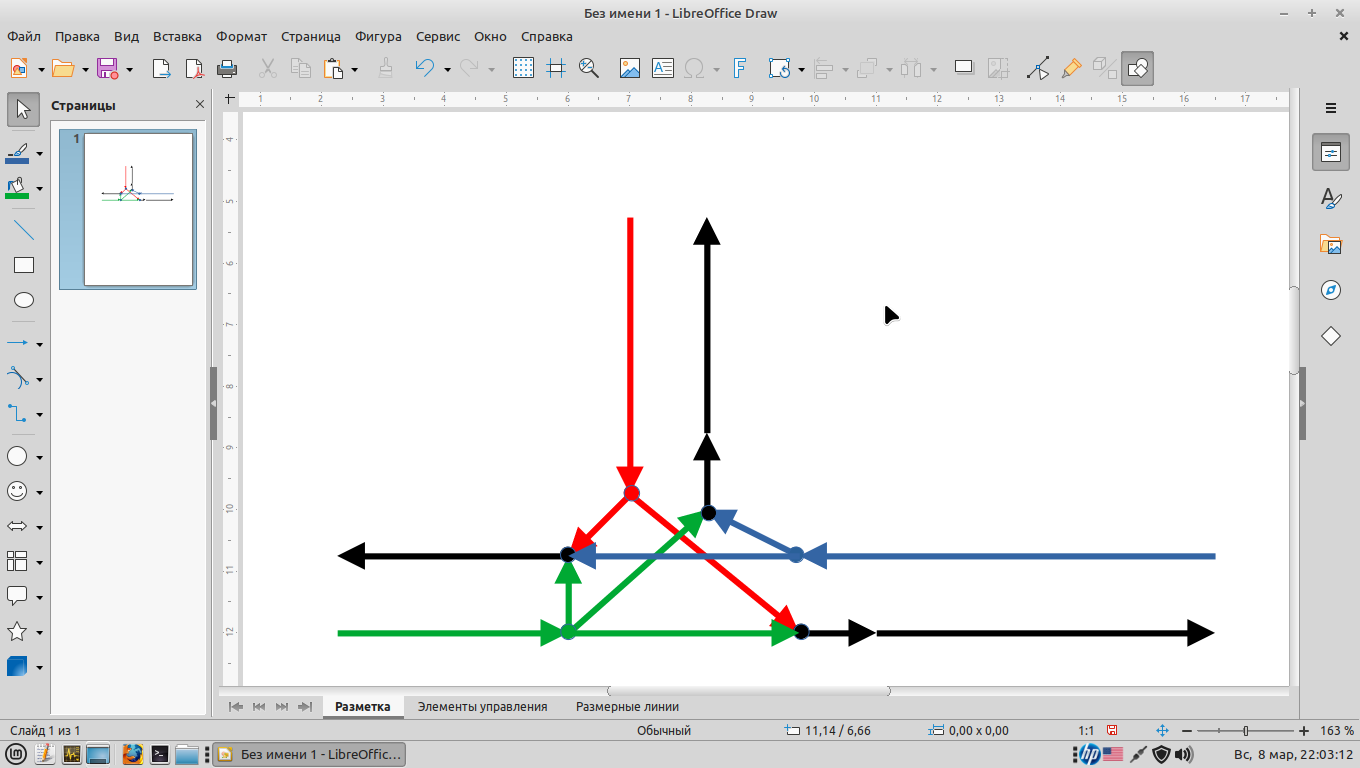Viewport: 1360px width, 768px height.
Task: Click the Insert Line tool
Action: tap(24, 229)
